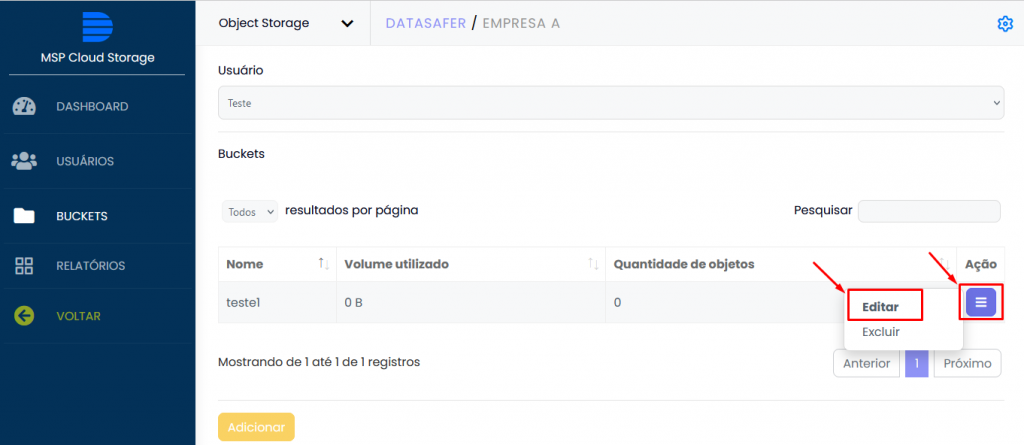Open the Todos results-per-page dropdown

[250, 212]
